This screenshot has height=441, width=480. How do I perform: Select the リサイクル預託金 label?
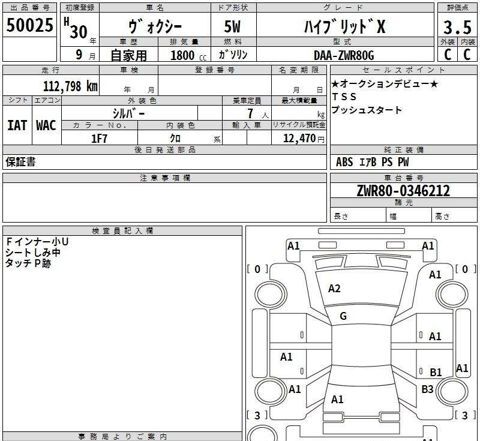point(299,125)
